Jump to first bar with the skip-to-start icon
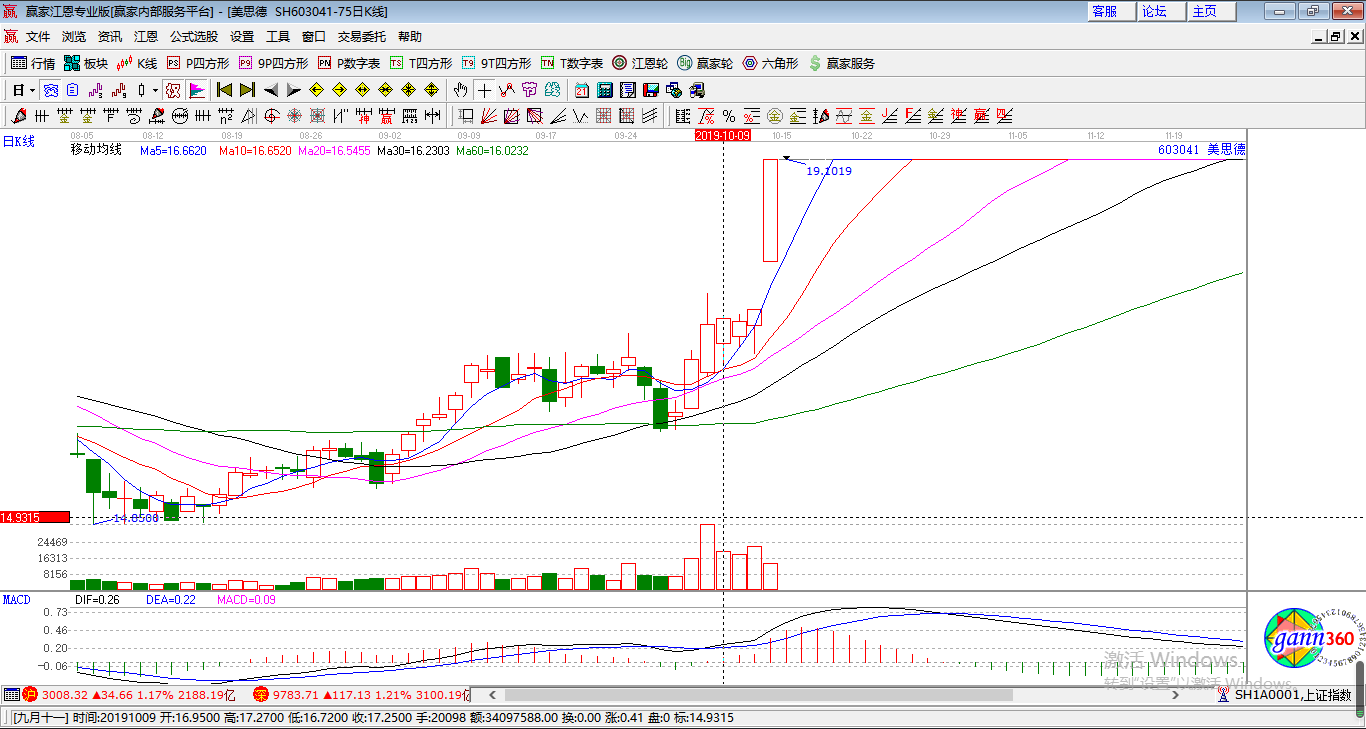 [x=225, y=90]
